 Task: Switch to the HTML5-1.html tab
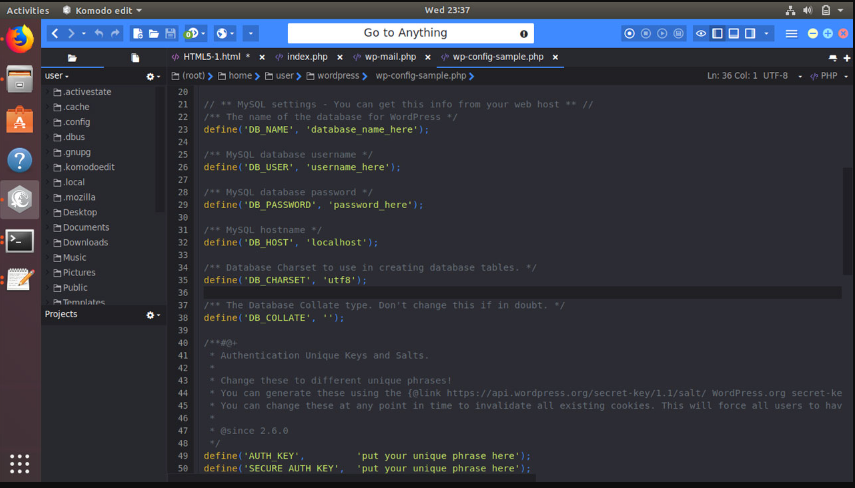coord(211,57)
